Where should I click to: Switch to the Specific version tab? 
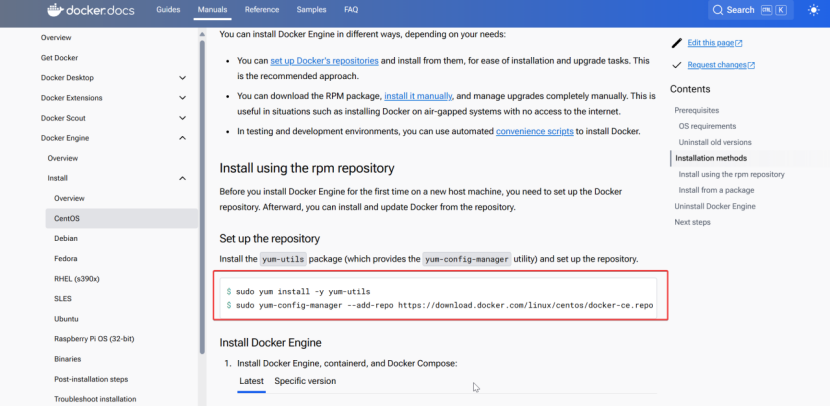(305, 381)
